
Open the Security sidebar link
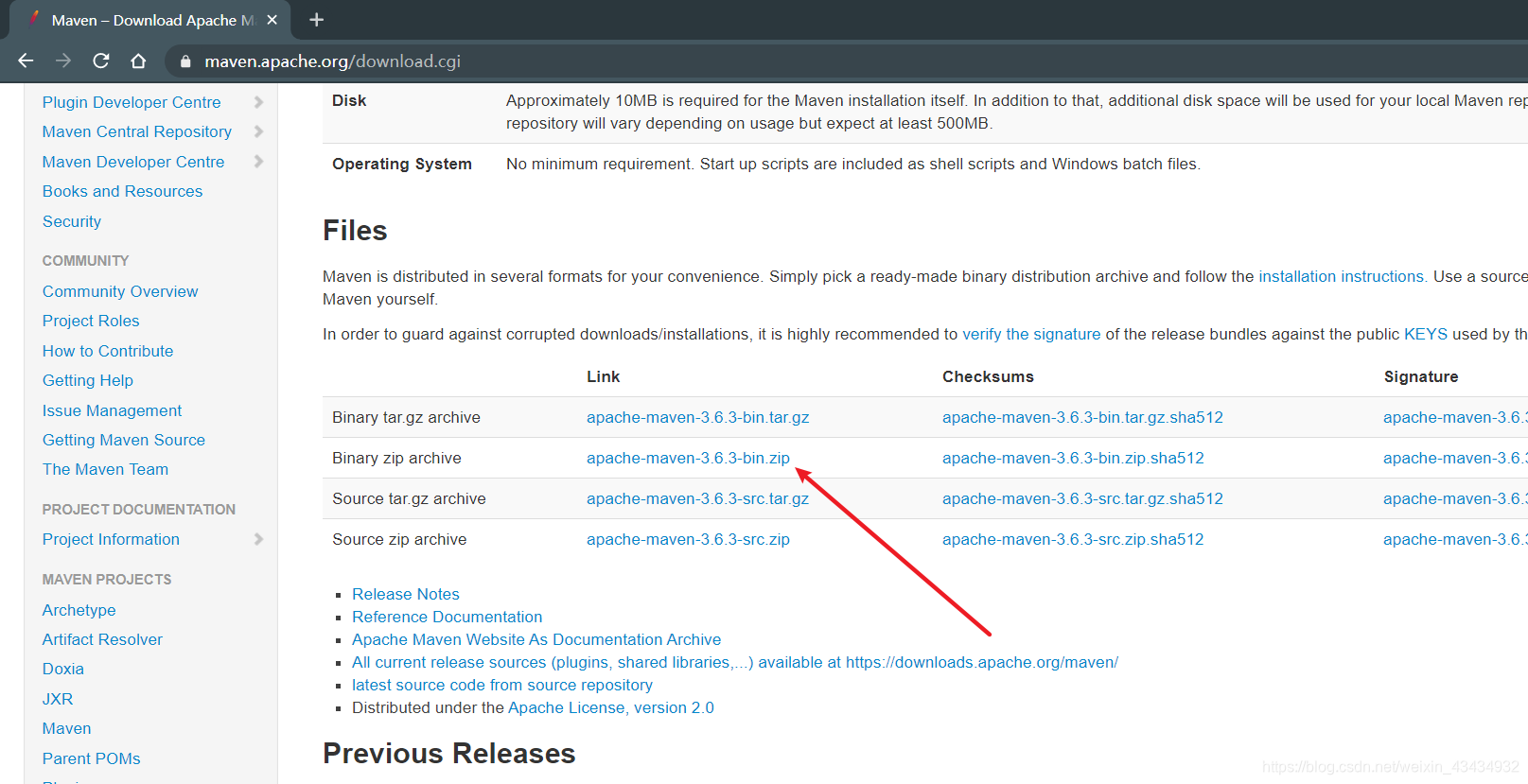(72, 221)
